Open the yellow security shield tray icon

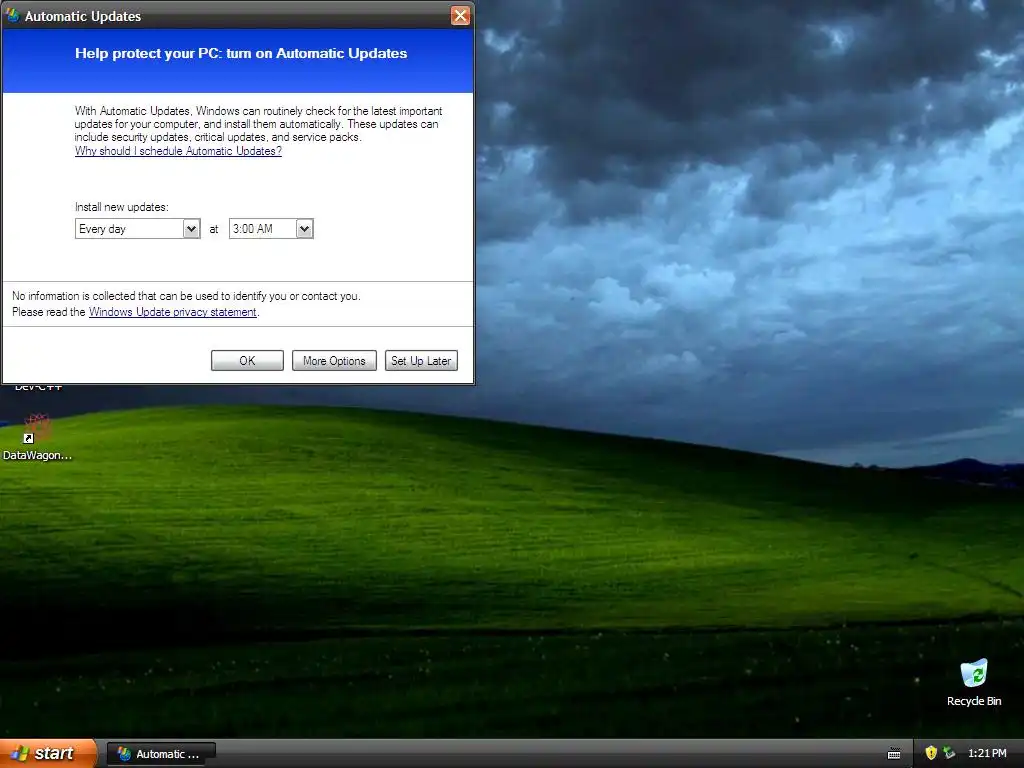(931, 753)
